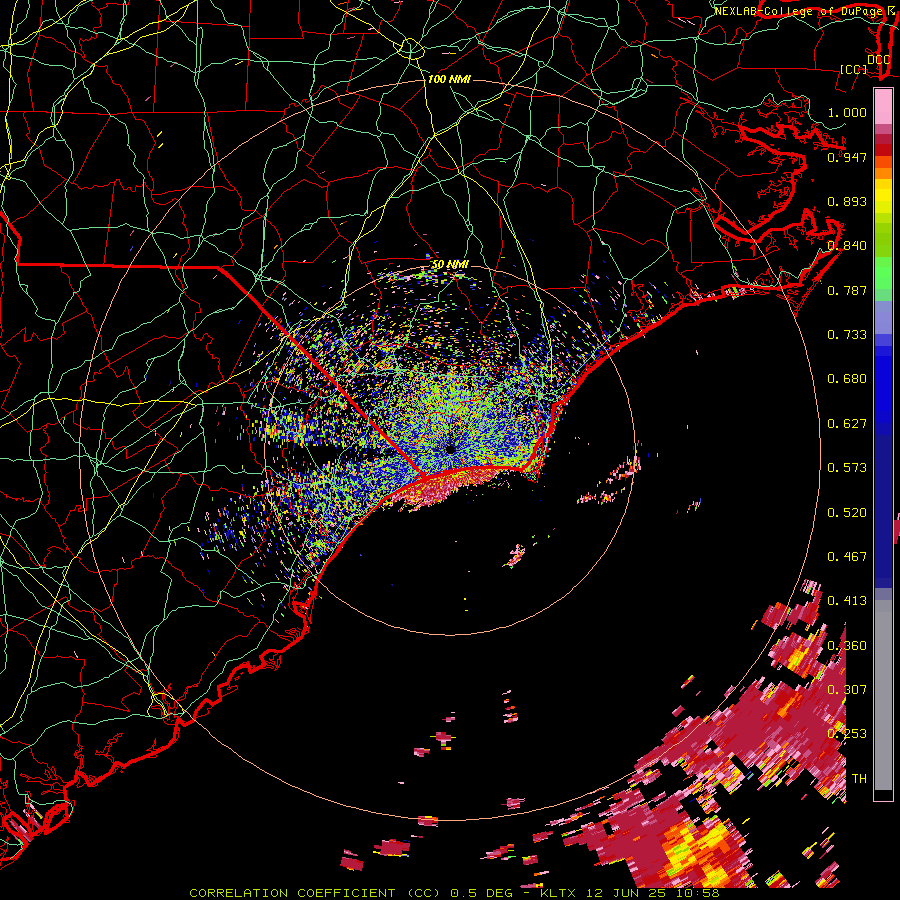Click the 100 NMI range ring label
Viewport: 900px width, 900px height.
coord(449,79)
